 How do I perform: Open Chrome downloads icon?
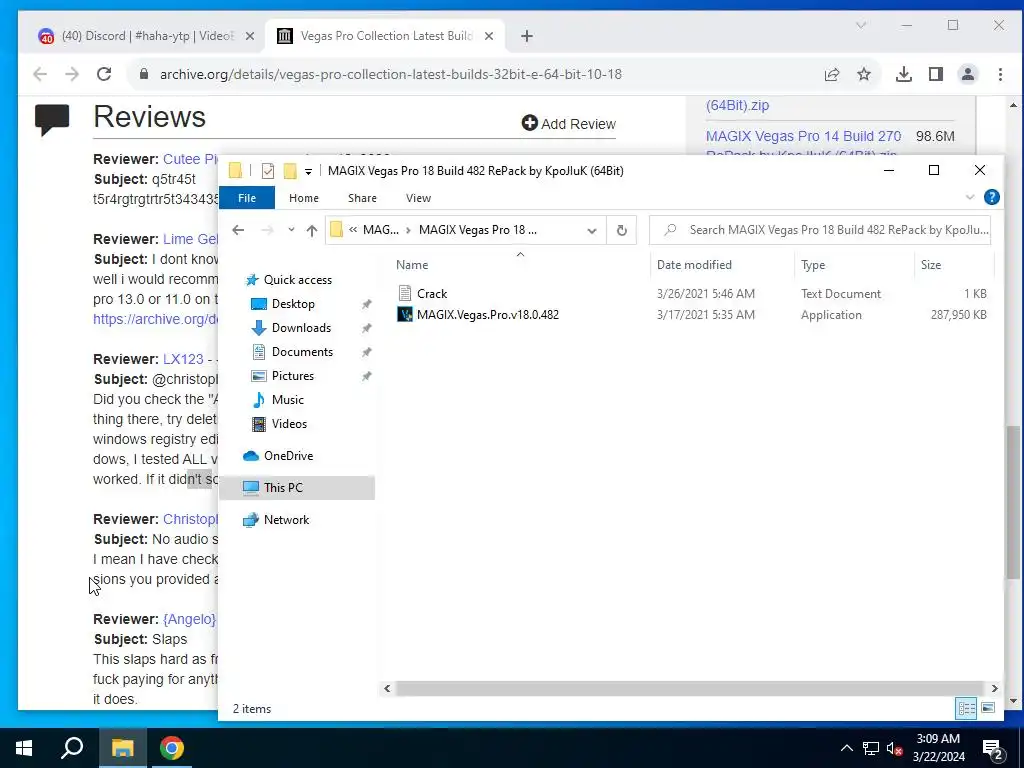(904, 74)
